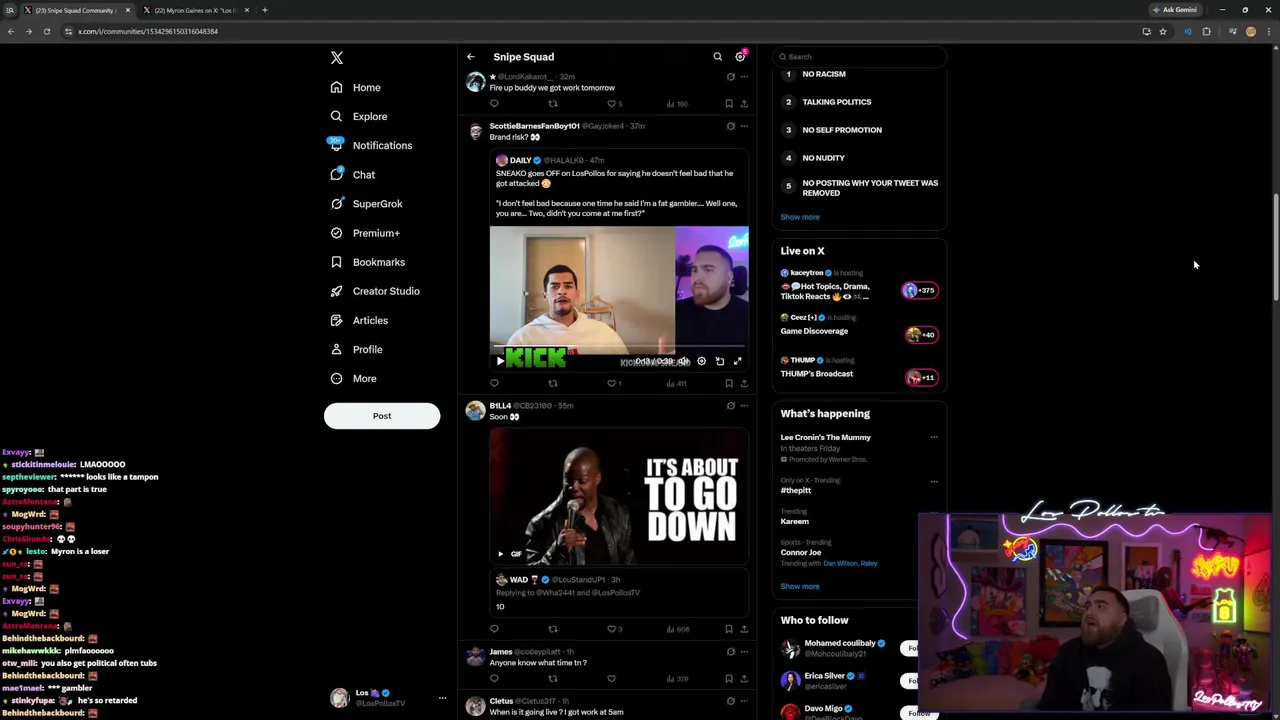
Task: Open Mohamed coulibaly's profile suggestion
Action: [x=840, y=643]
